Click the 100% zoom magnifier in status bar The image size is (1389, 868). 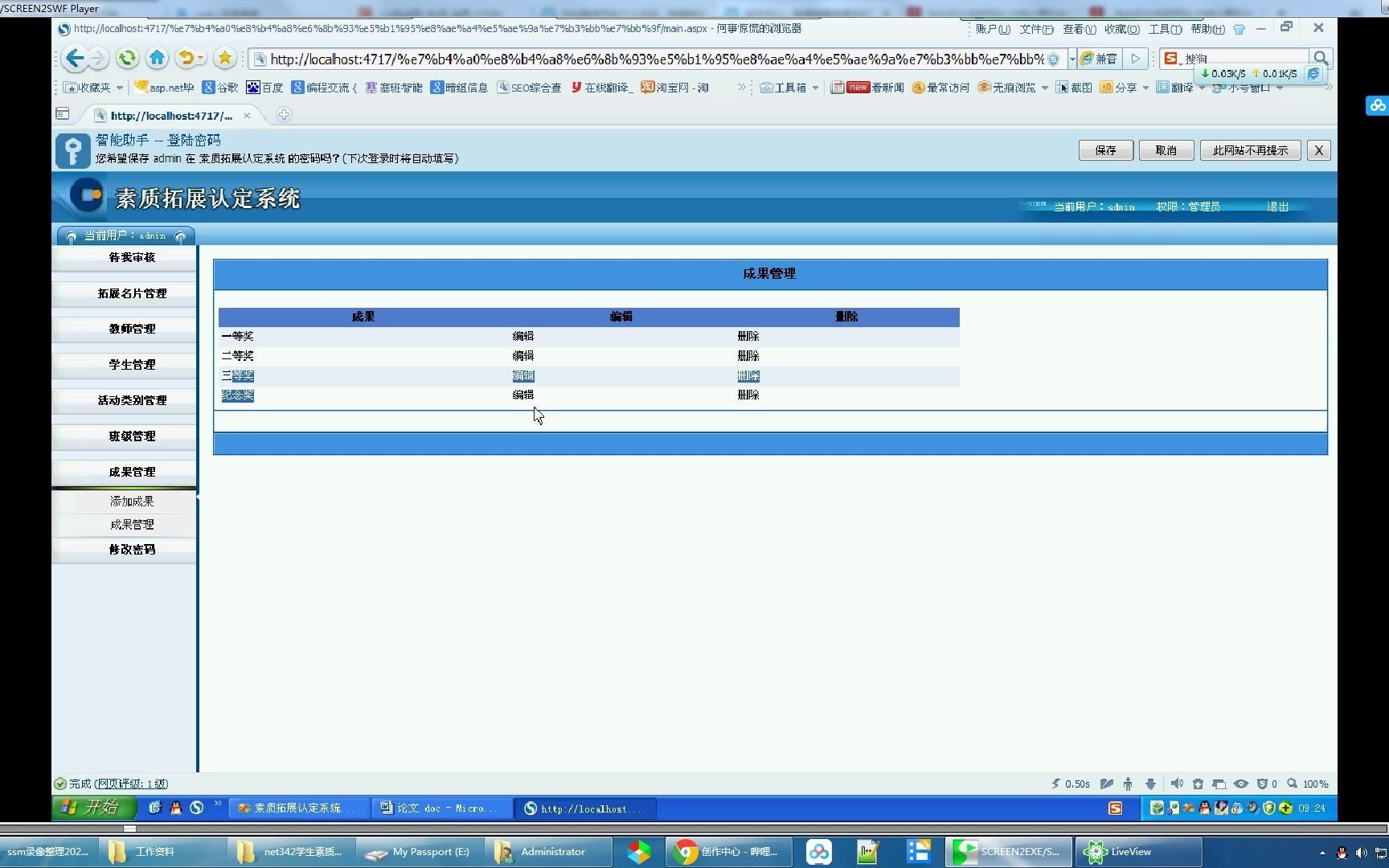click(x=1307, y=784)
